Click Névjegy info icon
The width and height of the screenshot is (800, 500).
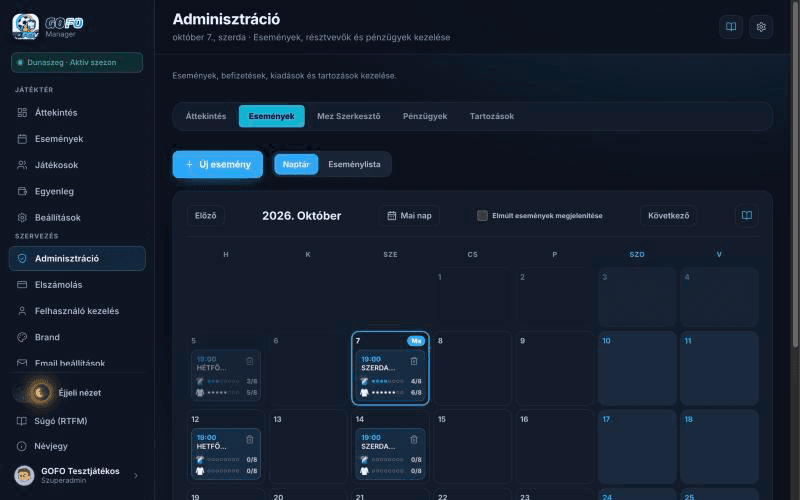pyautogui.click(x=21, y=446)
